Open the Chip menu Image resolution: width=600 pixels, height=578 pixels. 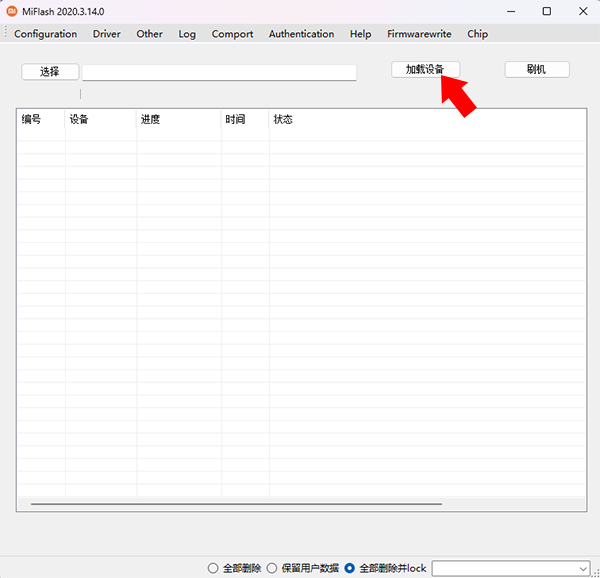point(477,34)
